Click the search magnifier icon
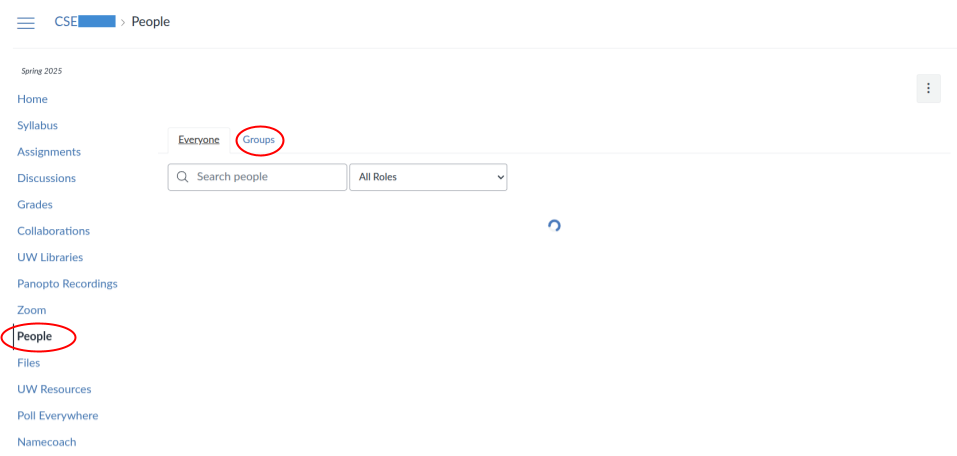 click(182, 177)
